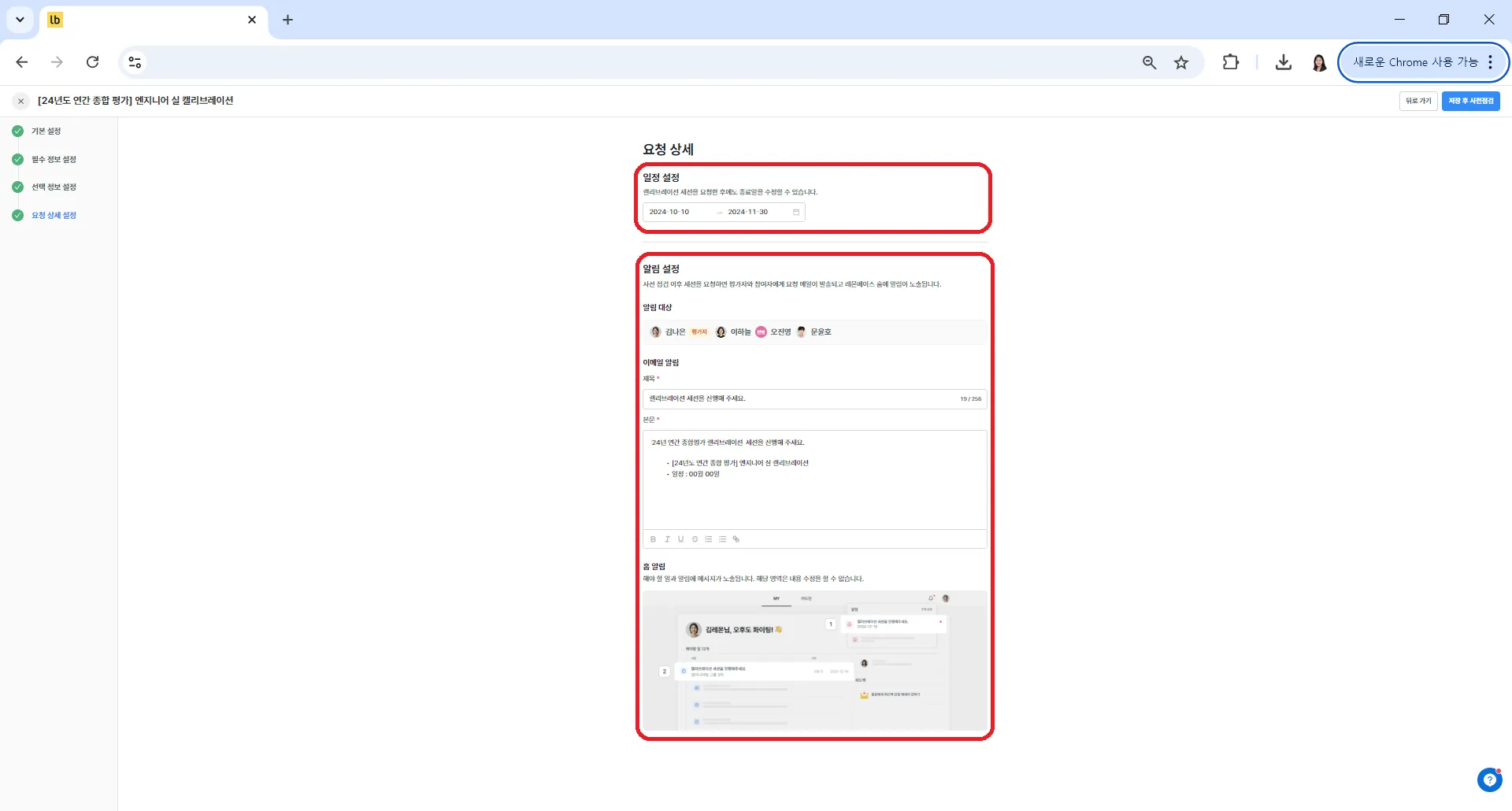Go back with browser back arrow

[x=22, y=62]
